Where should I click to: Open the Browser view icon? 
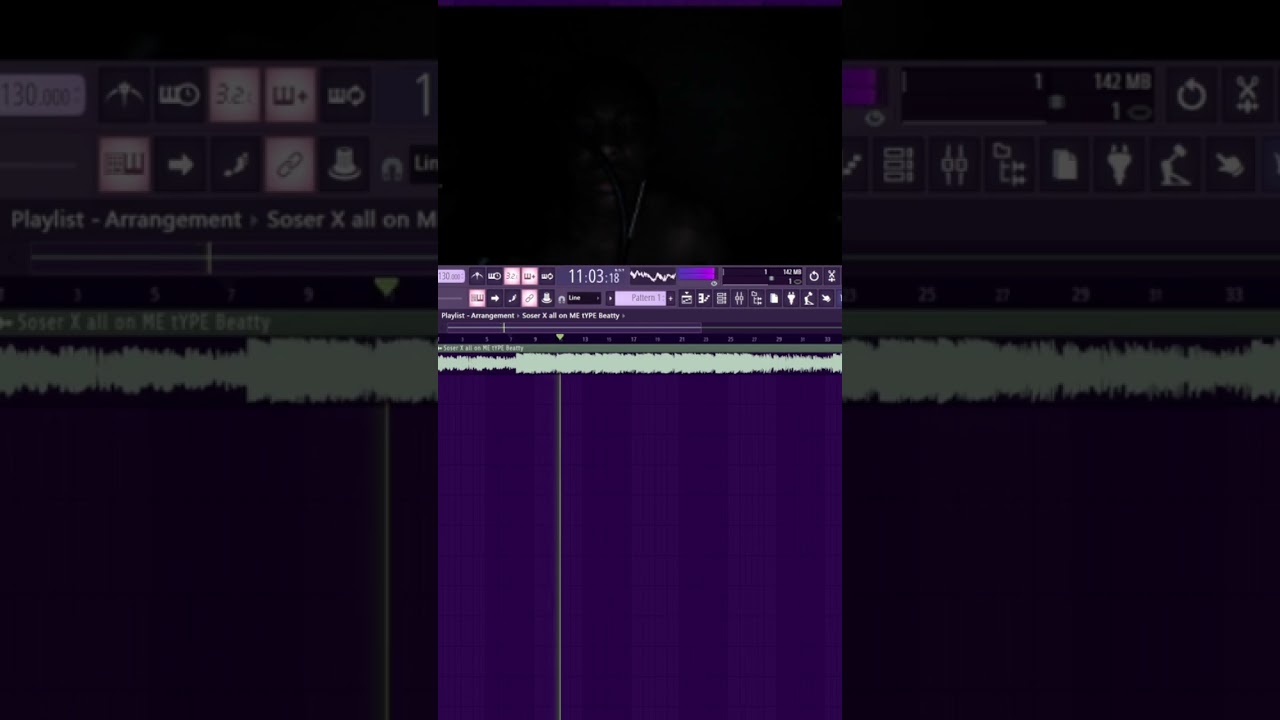click(756, 298)
